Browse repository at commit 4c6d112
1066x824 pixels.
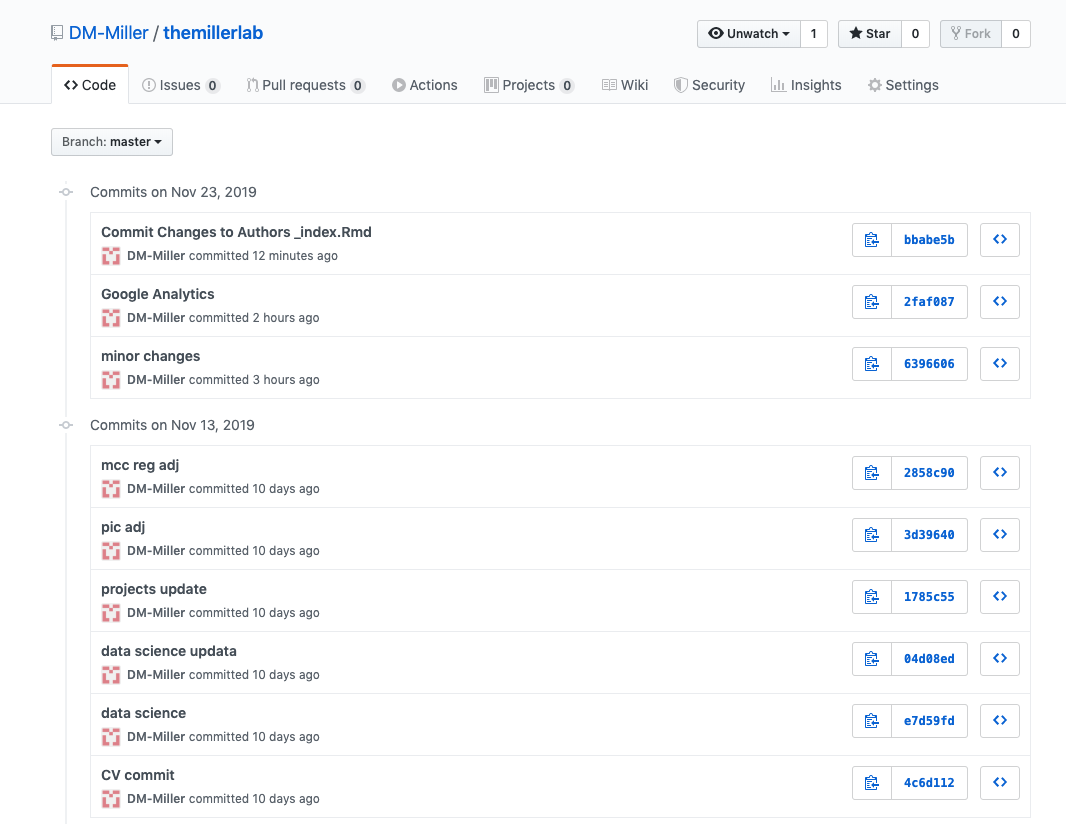[999, 783]
